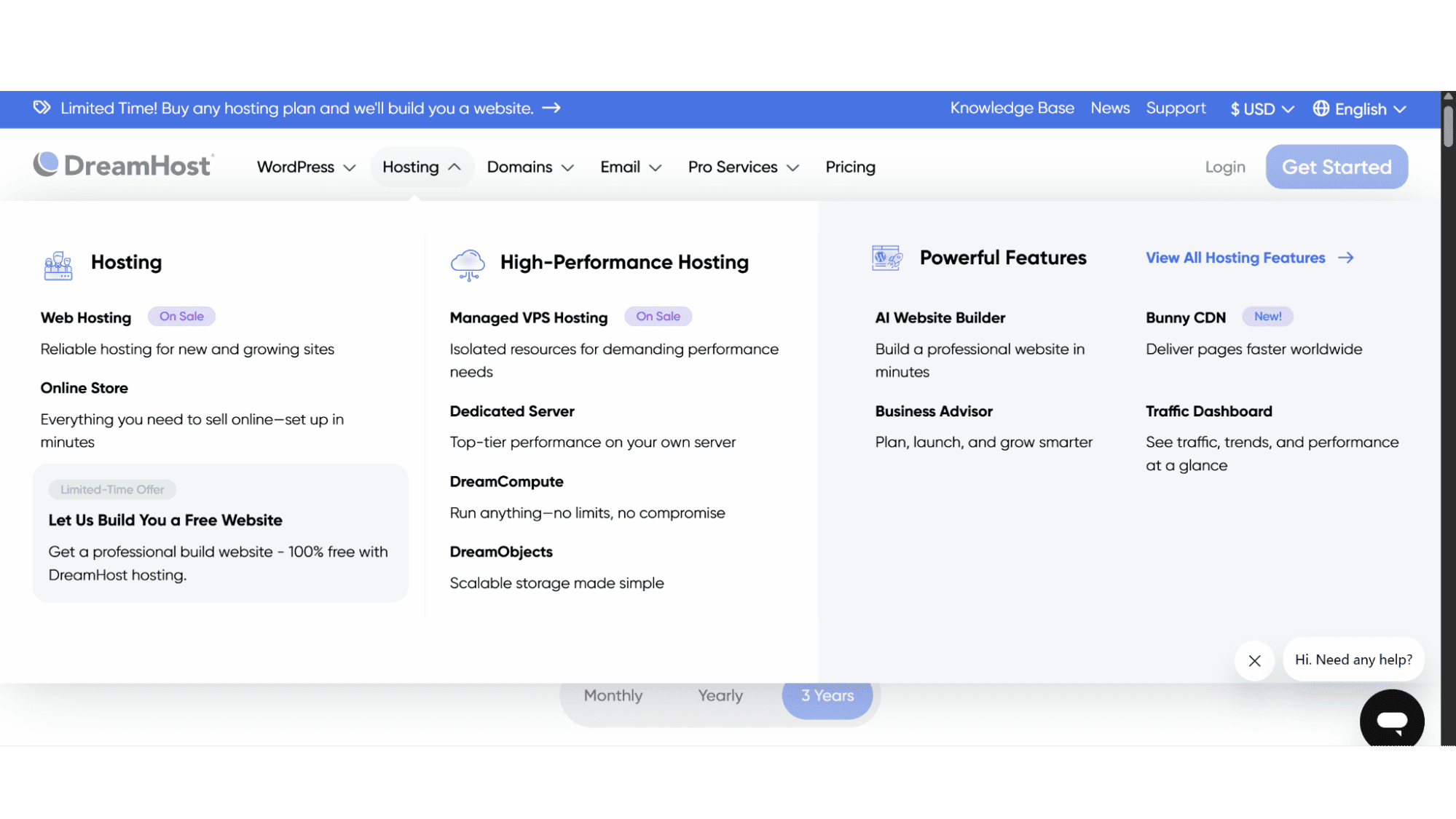
Task: Expand the Email menu
Action: [x=631, y=167]
